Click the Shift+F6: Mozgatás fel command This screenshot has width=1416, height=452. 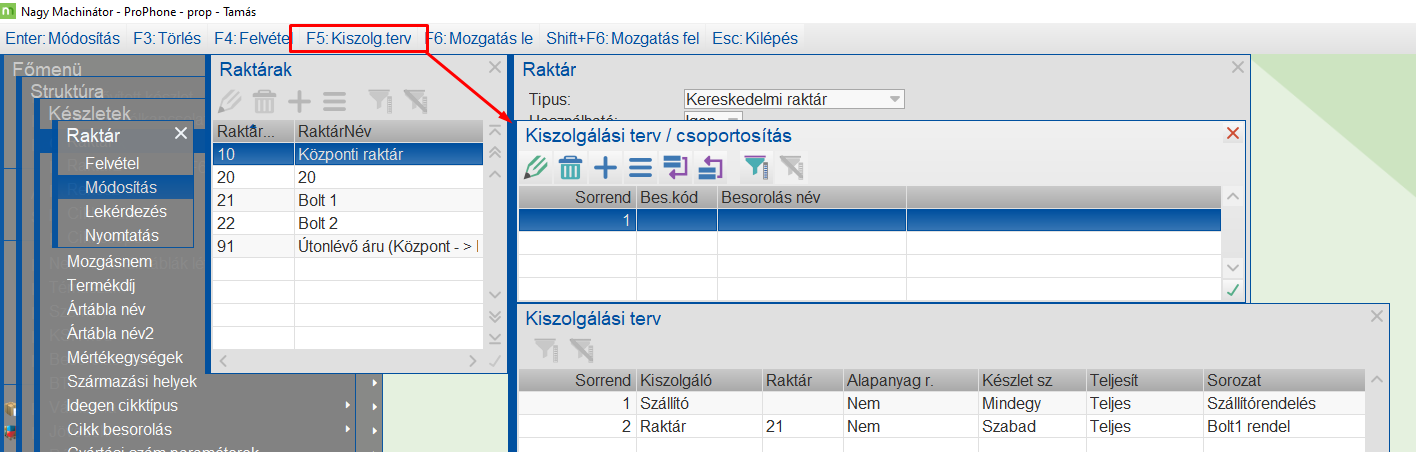[620, 39]
